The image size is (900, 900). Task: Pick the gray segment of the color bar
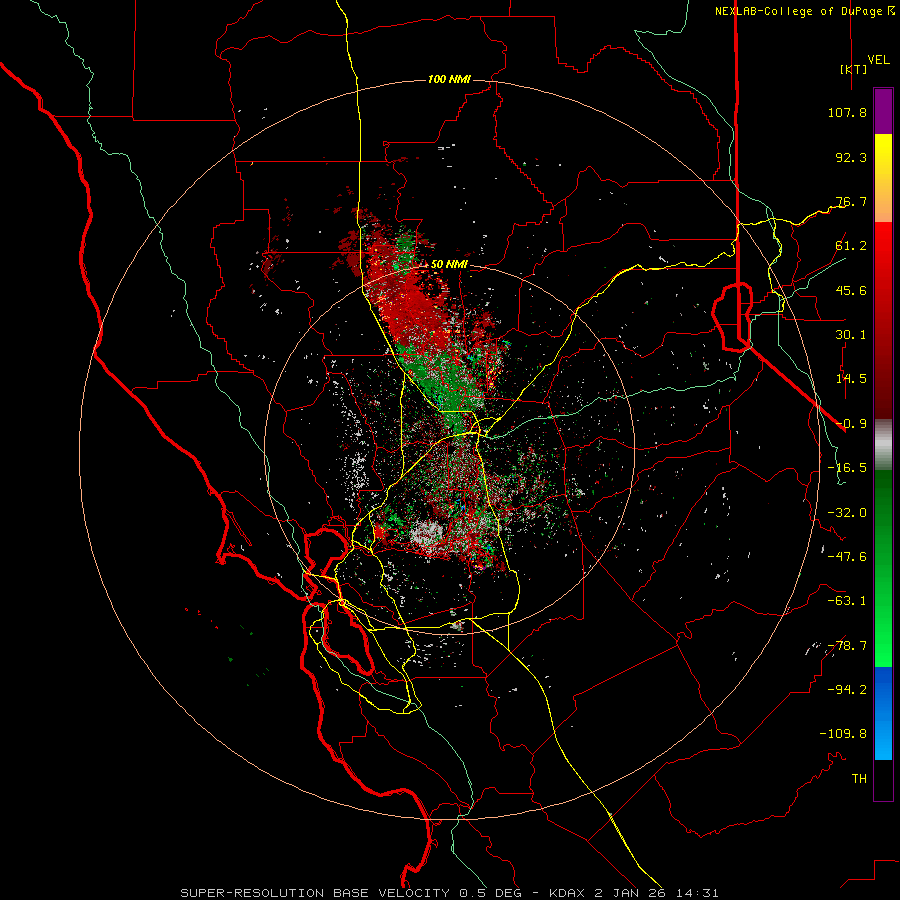(x=883, y=445)
